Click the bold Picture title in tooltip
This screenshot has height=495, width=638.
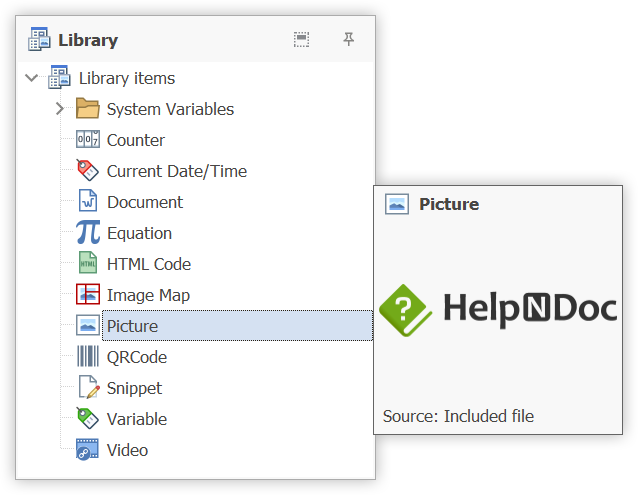click(x=449, y=204)
